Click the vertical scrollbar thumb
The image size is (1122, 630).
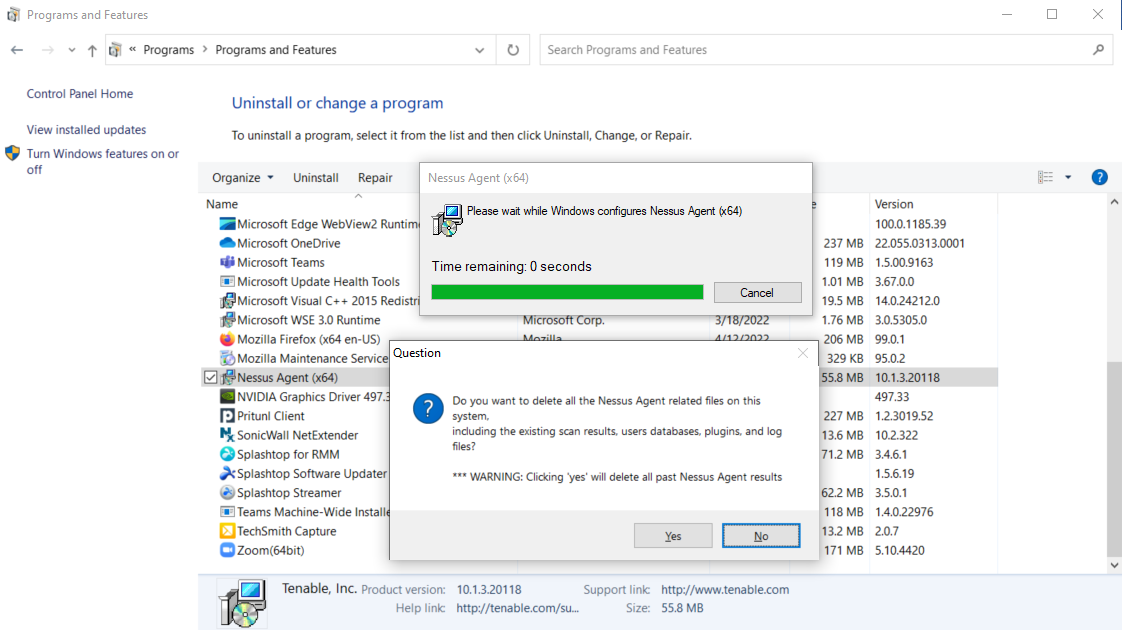(x=1114, y=458)
